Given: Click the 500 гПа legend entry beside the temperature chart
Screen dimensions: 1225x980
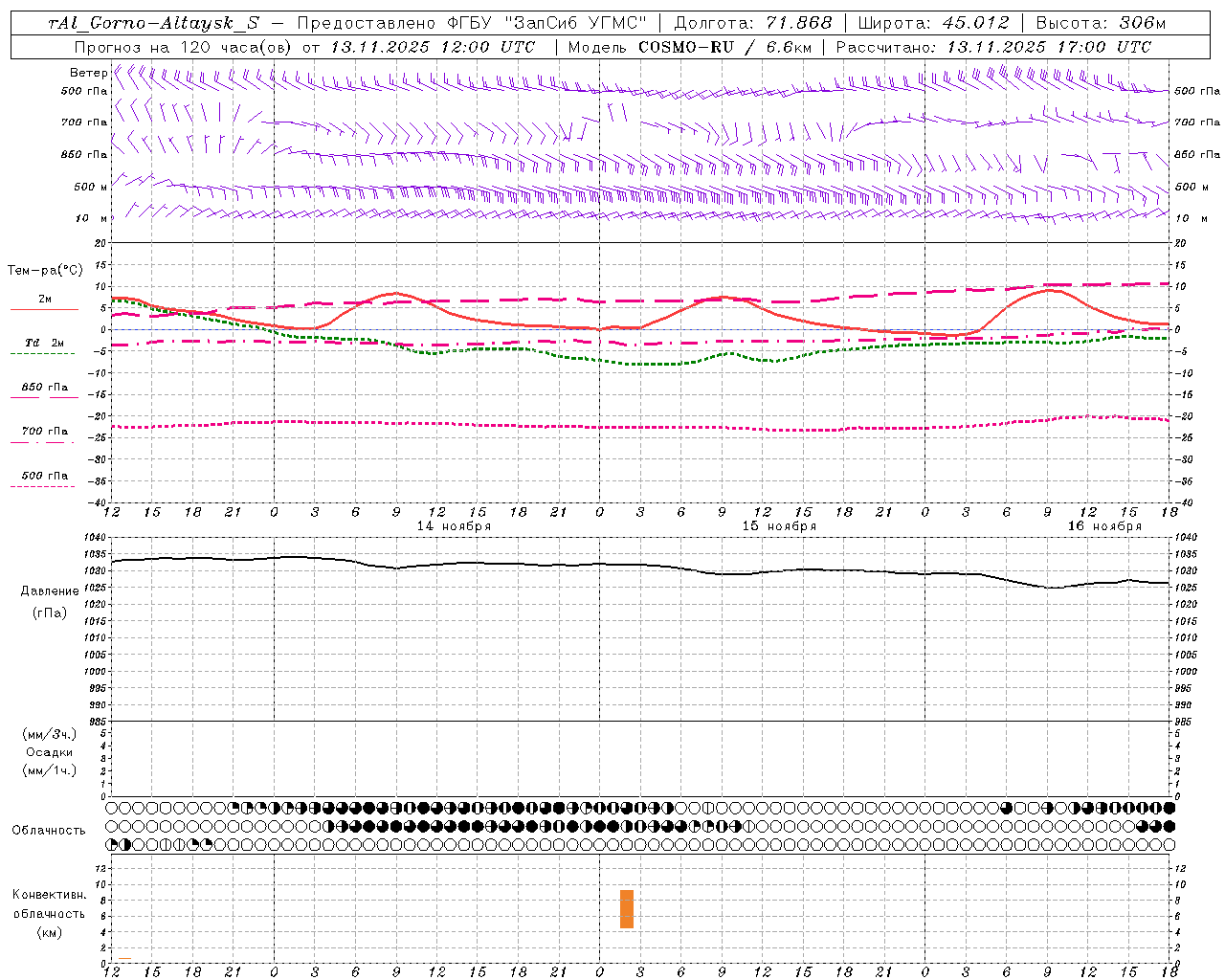Looking at the screenshot, I should (x=44, y=476).
